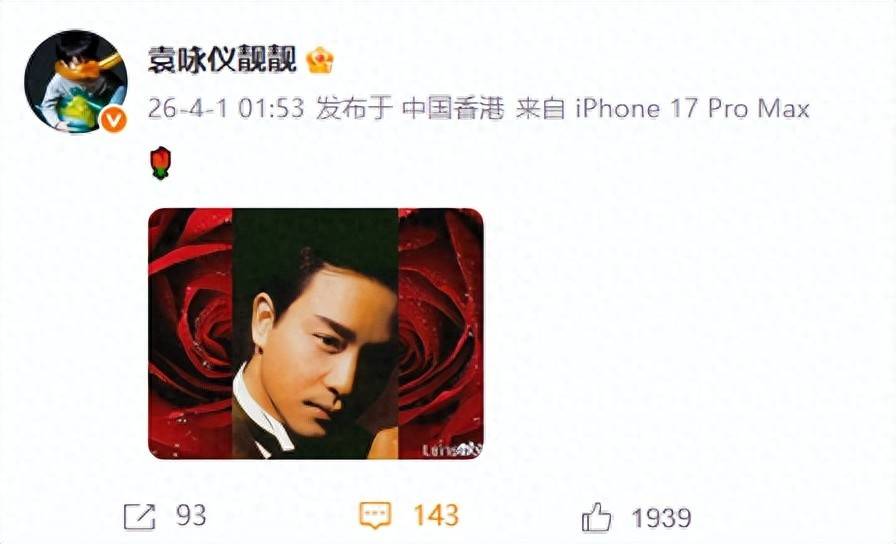This screenshot has height=544, width=896.
Task: Click the gold crown membership icon
Action: coord(320,61)
